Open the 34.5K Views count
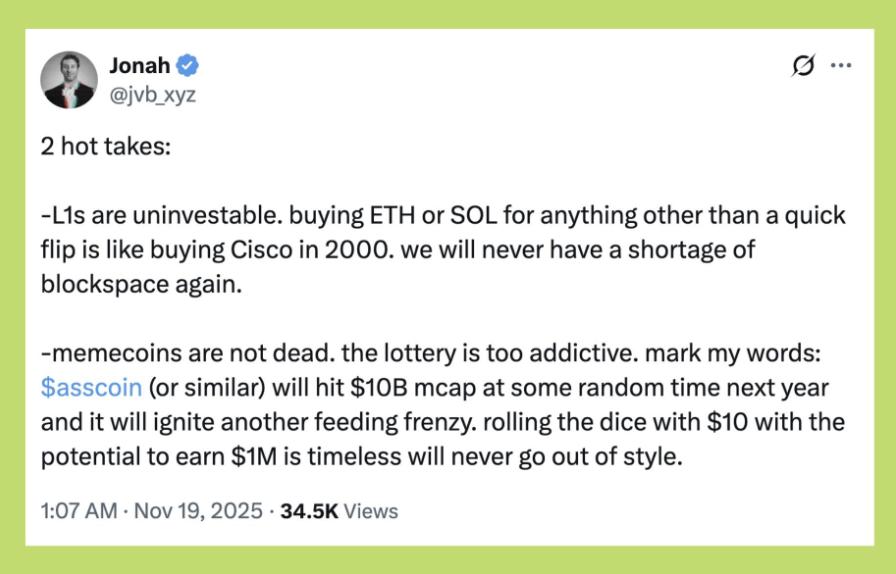This screenshot has height=574, width=896. [339, 511]
